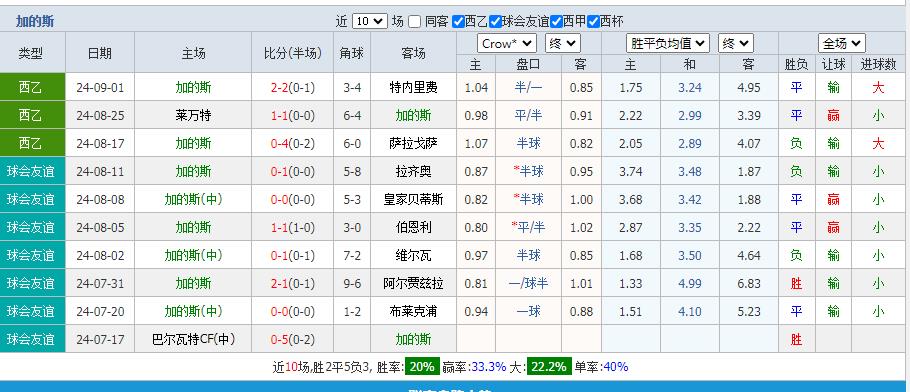
Task: Click the 类型 column header
Action: (30, 53)
